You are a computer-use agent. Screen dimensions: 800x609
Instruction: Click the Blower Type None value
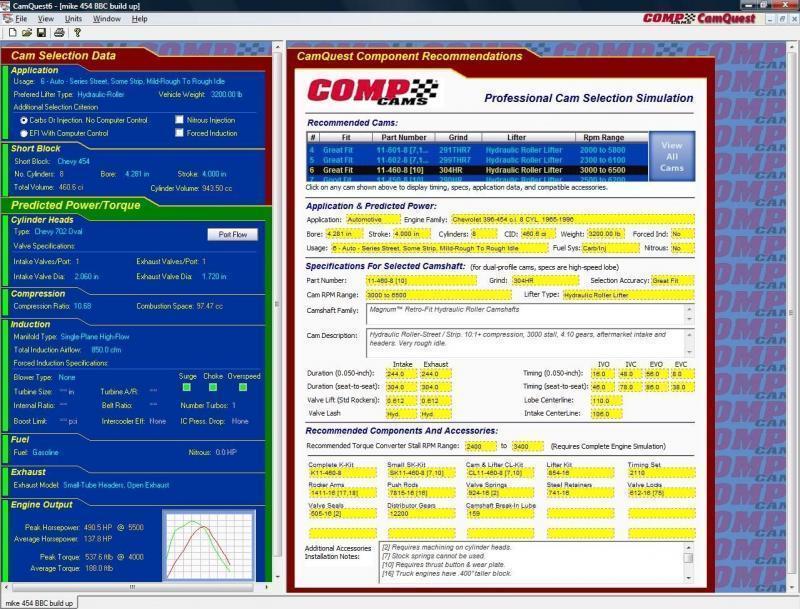[67, 378]
